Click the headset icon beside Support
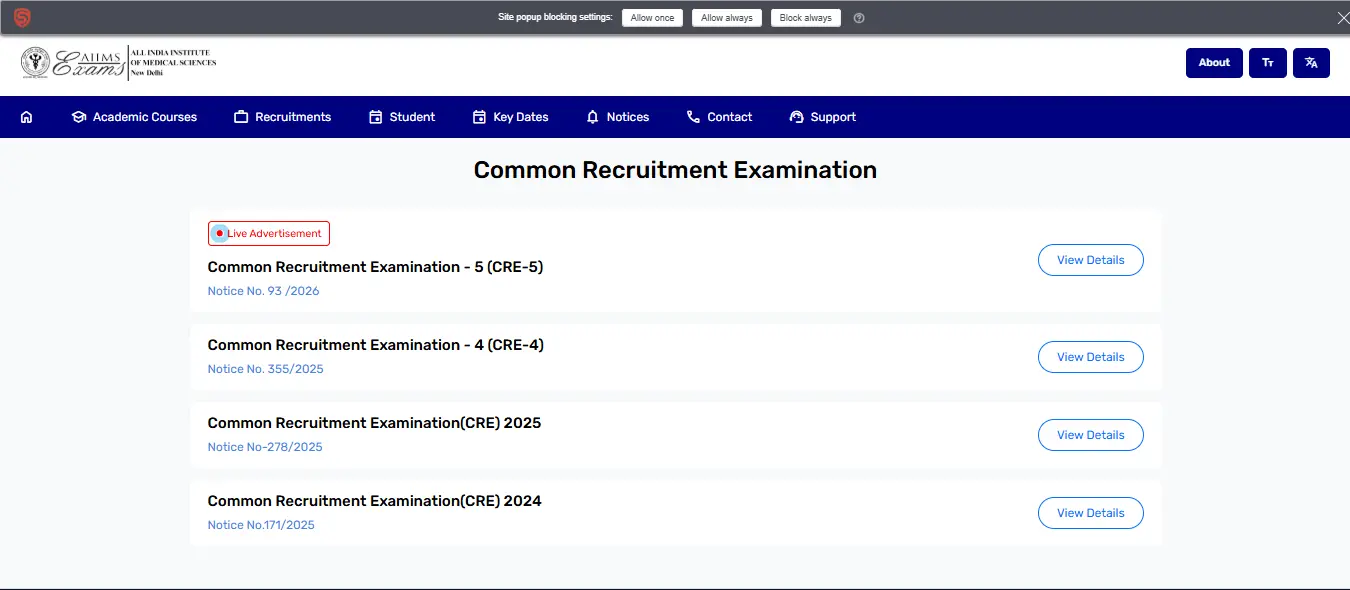Viewport: 1350px width, 590px height. pyautogui.click(x=797, y=117)
